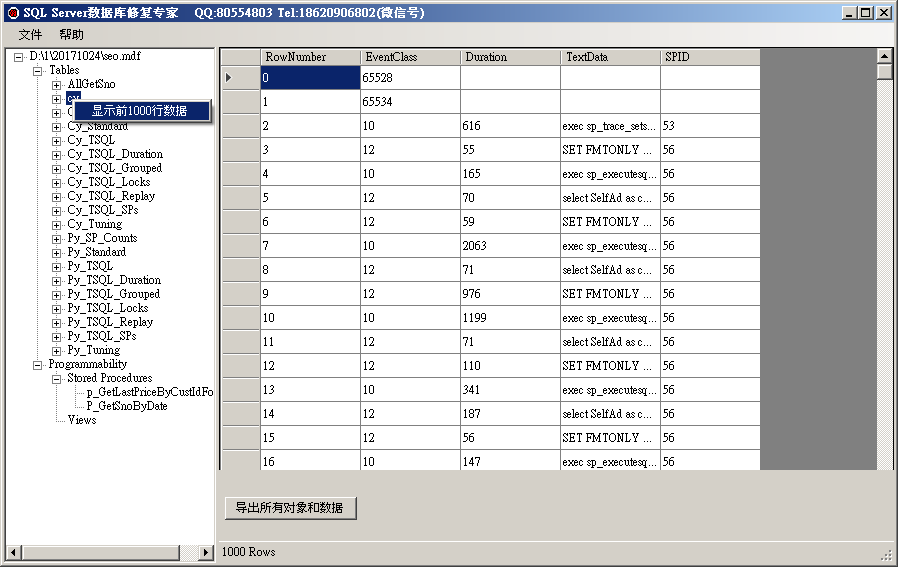The image size is (898, 567).
Task: Collapse the Stored Procedures node
Action: click(x=56, y=379)
